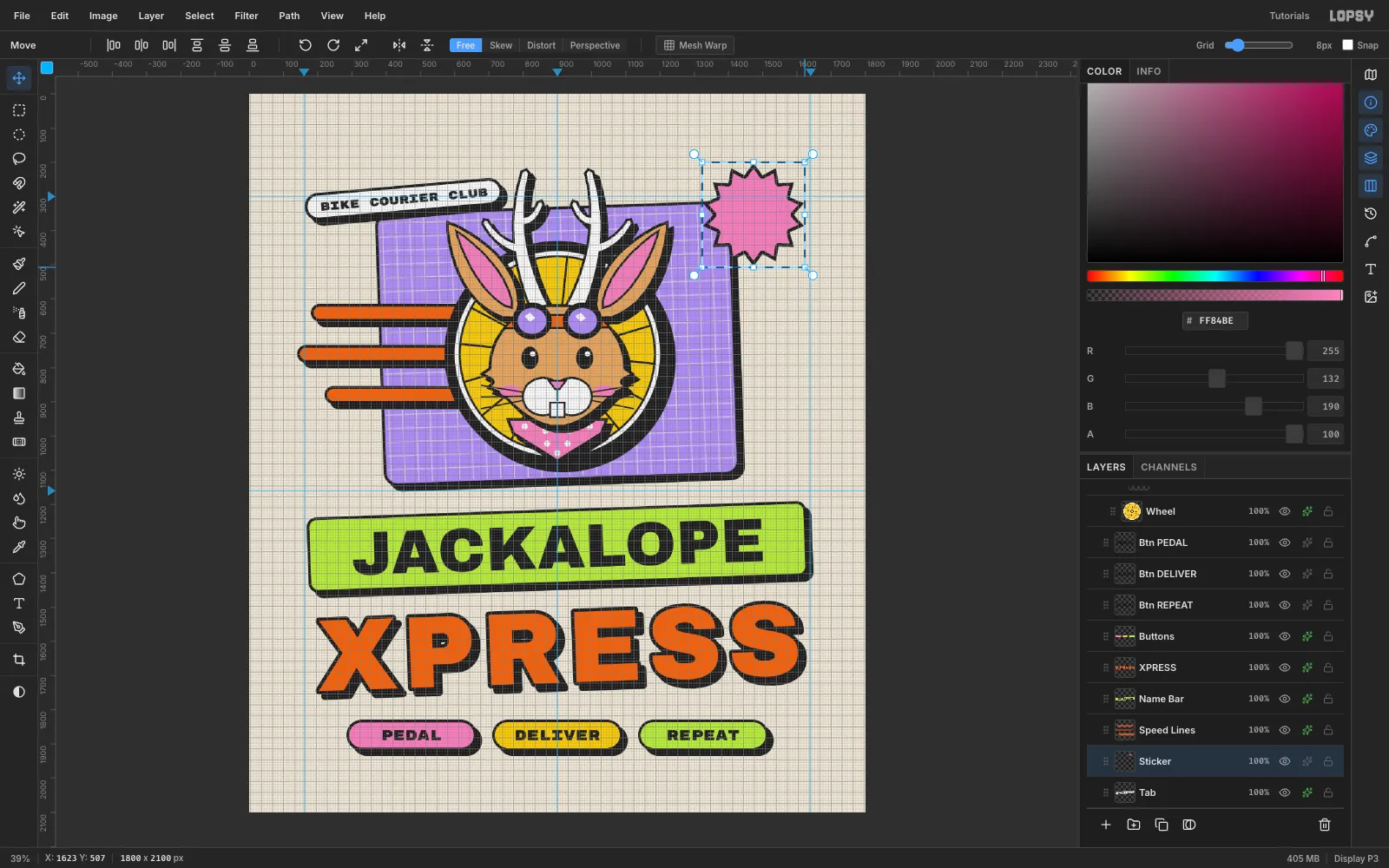Click the flip horizontal icon

click(399, 45)
